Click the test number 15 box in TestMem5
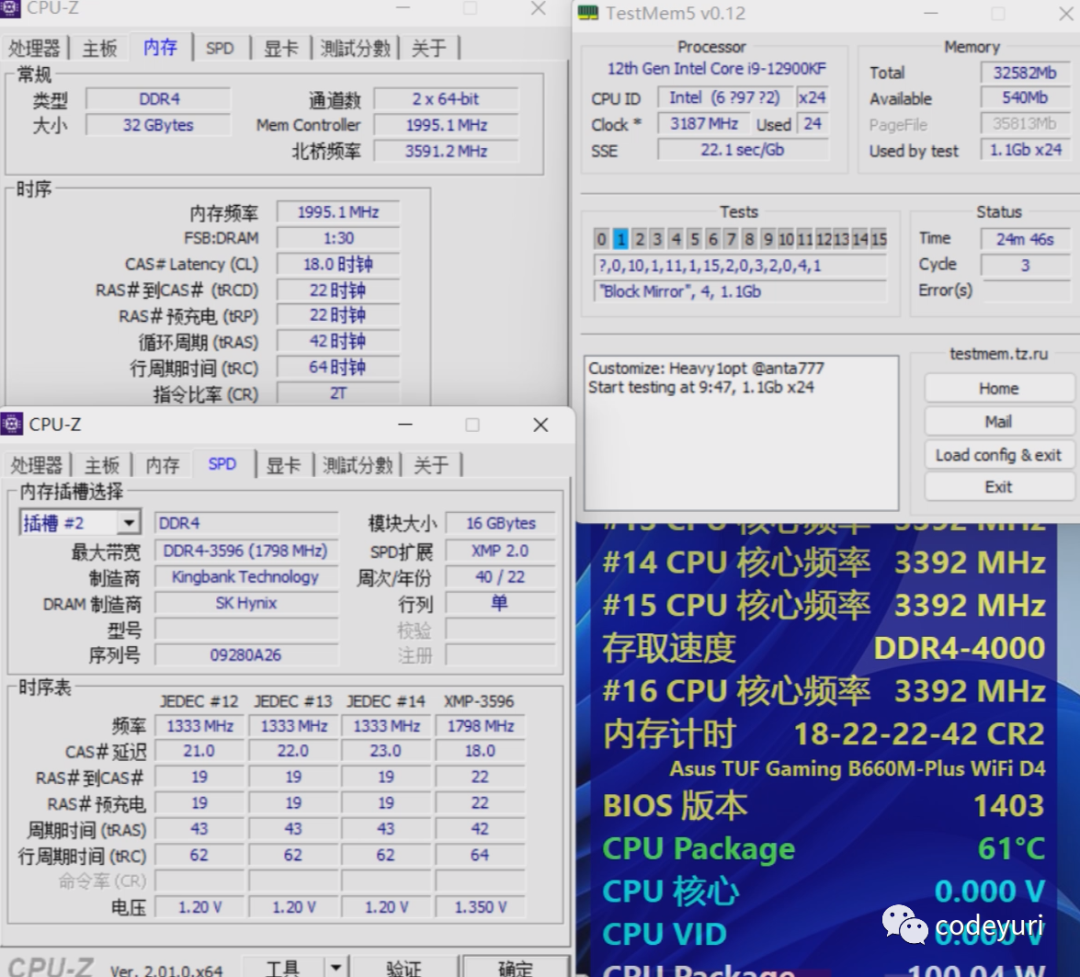This screenshot has width=1080, height=977. pos(878,239)
